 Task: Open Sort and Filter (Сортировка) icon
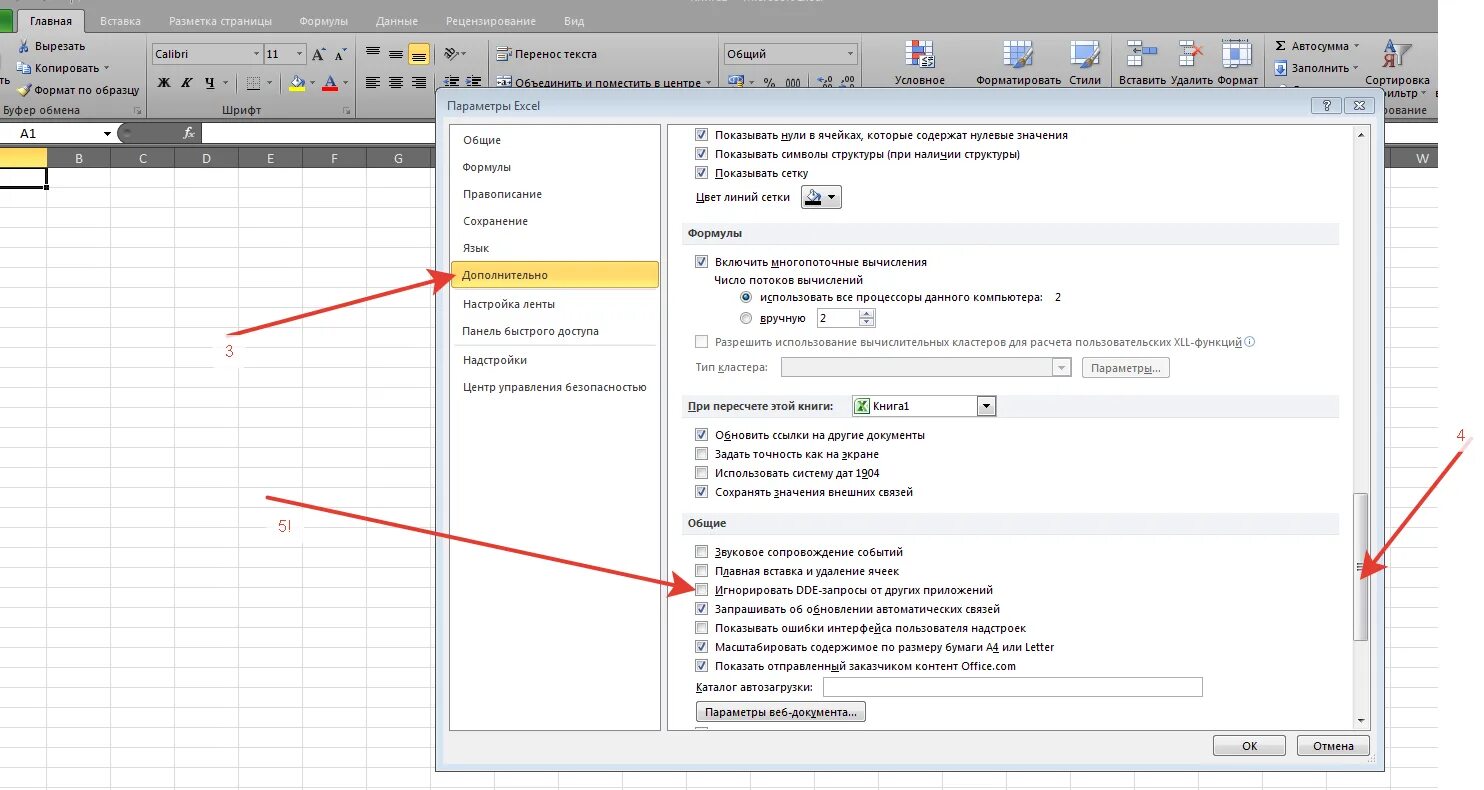coord(1396,54)
